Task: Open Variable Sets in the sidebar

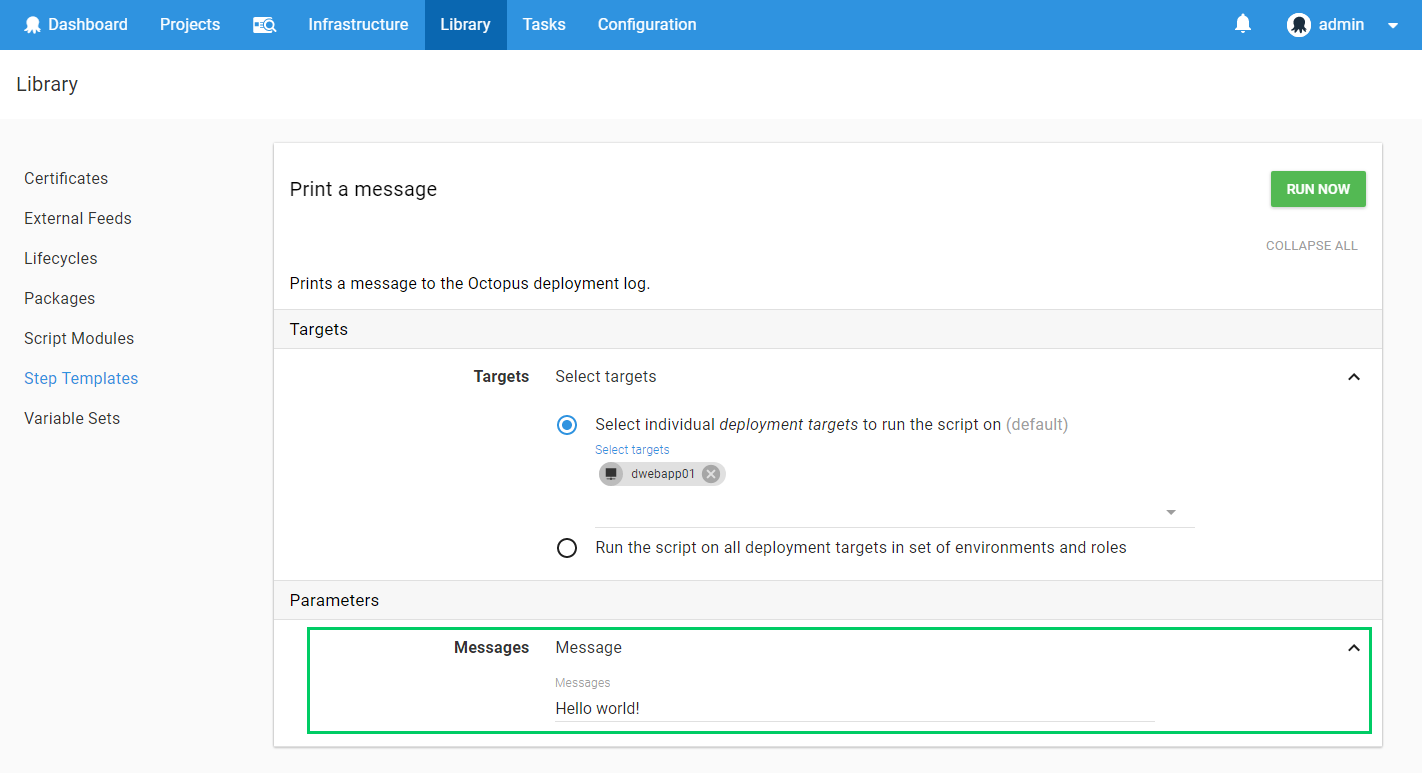Action: [72, 418]
